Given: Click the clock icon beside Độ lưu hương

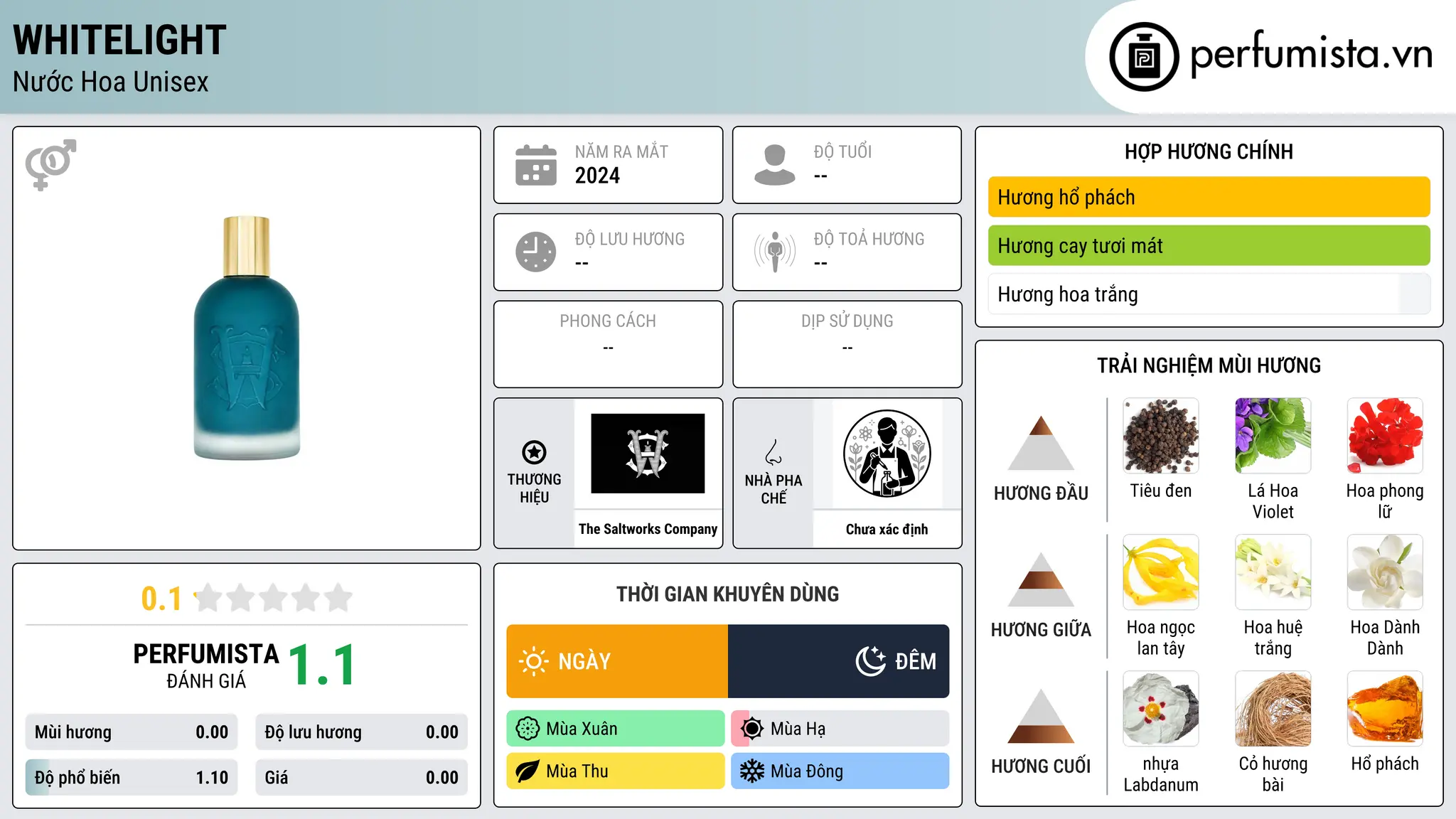Looking at the screenshot, I should [536, 252].
